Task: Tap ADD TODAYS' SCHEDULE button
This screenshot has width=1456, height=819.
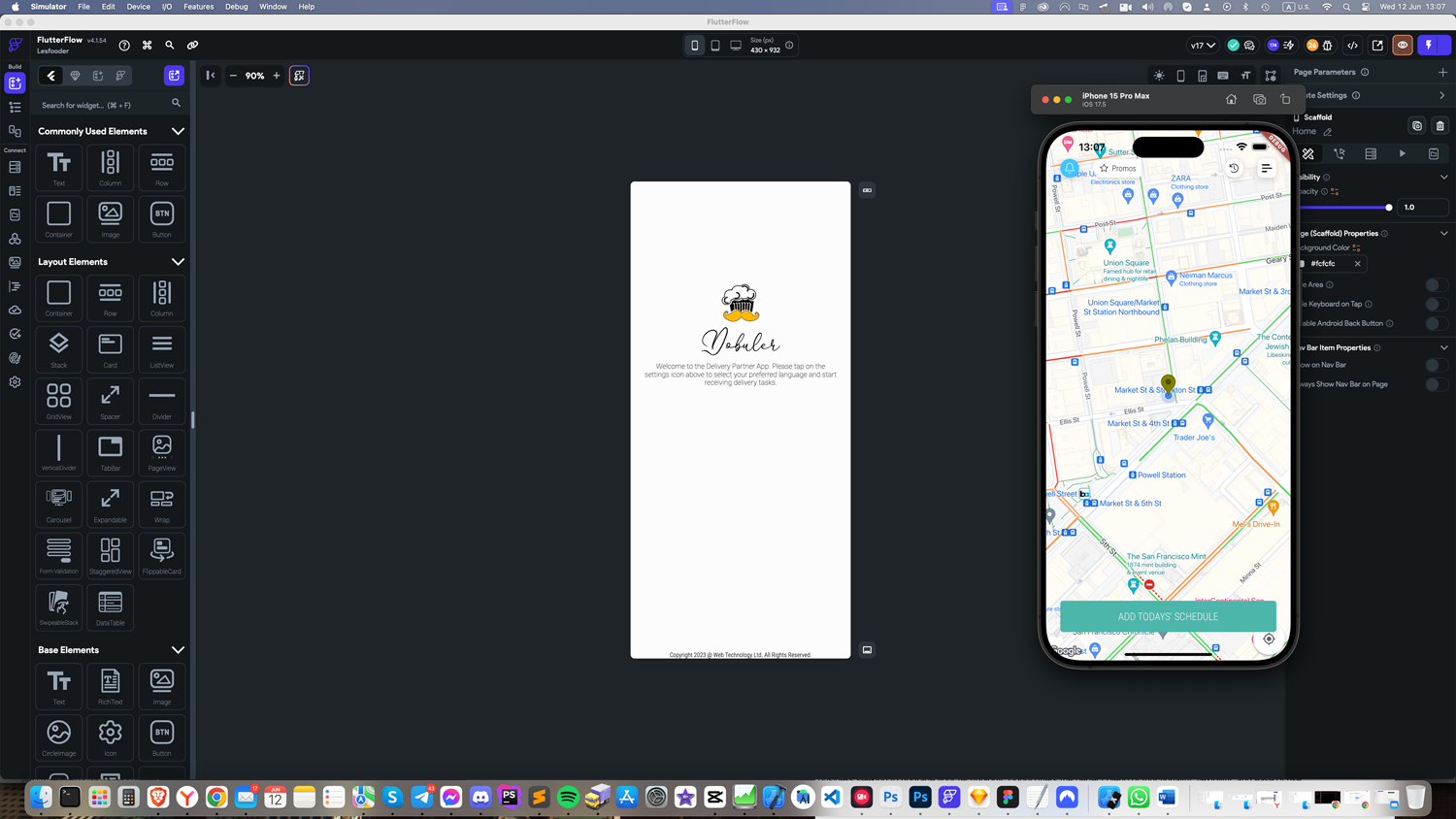Action: click(1168, 616)
